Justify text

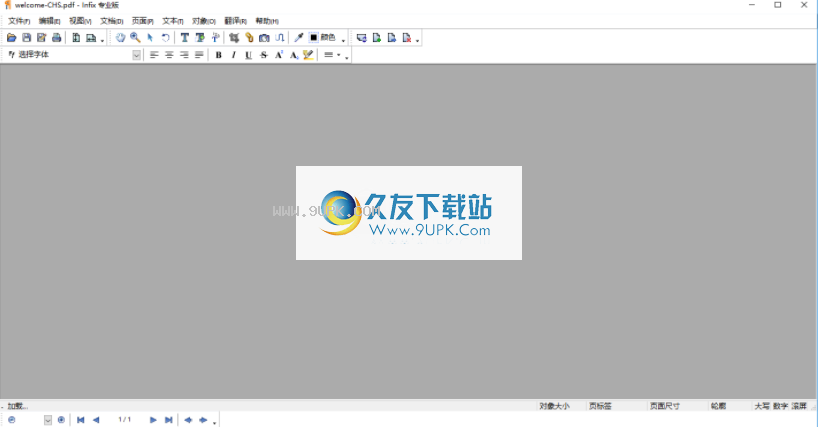pos(199,55)
